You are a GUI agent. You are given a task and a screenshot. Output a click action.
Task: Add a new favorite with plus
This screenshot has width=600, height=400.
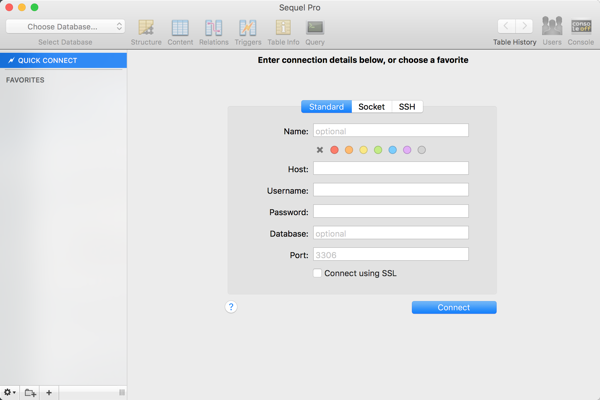tap(49, 393)
